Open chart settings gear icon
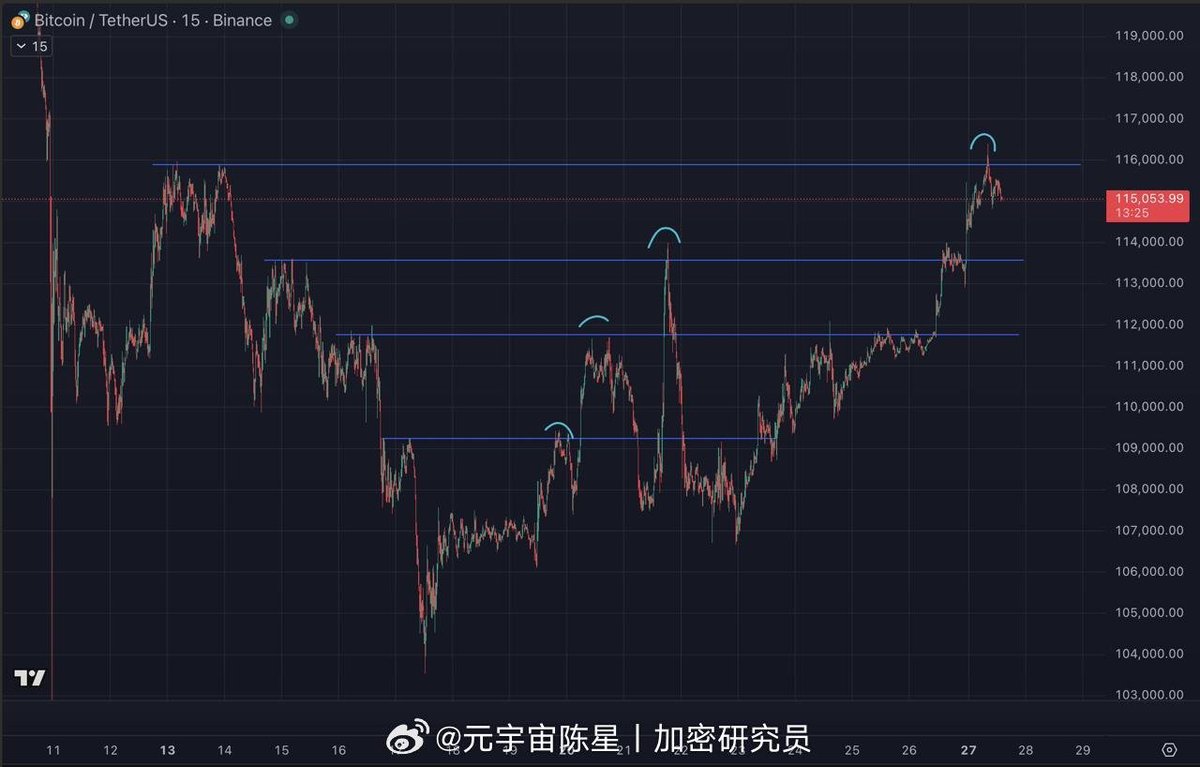Image resolution: width=1200 pixels, height=767 pixels. (x=1169, y=749)
